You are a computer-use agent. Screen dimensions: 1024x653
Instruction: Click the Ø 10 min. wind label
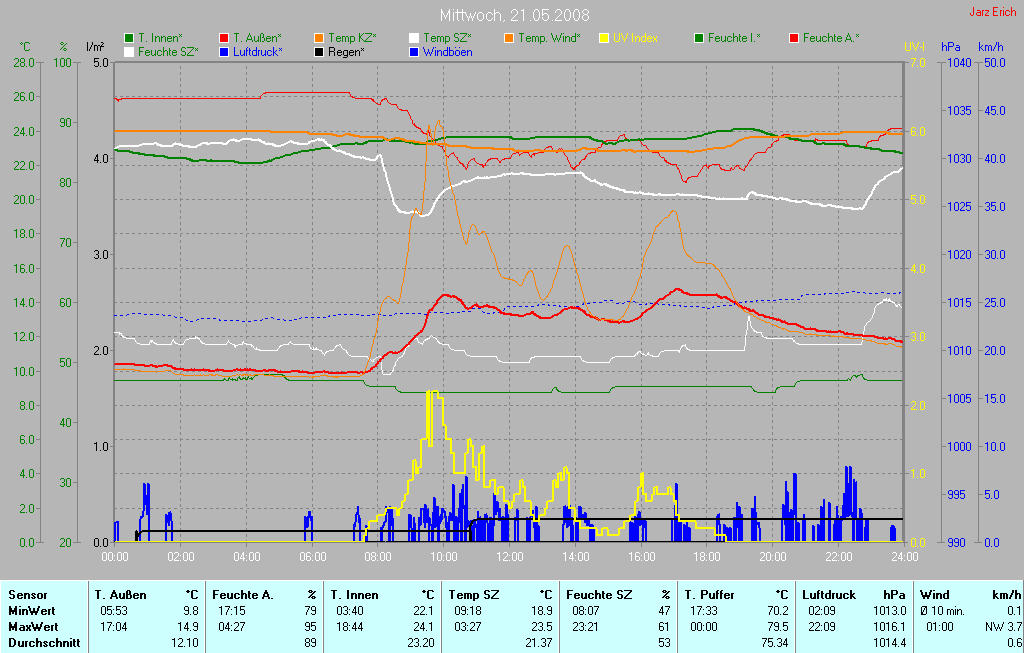point(942,611)
